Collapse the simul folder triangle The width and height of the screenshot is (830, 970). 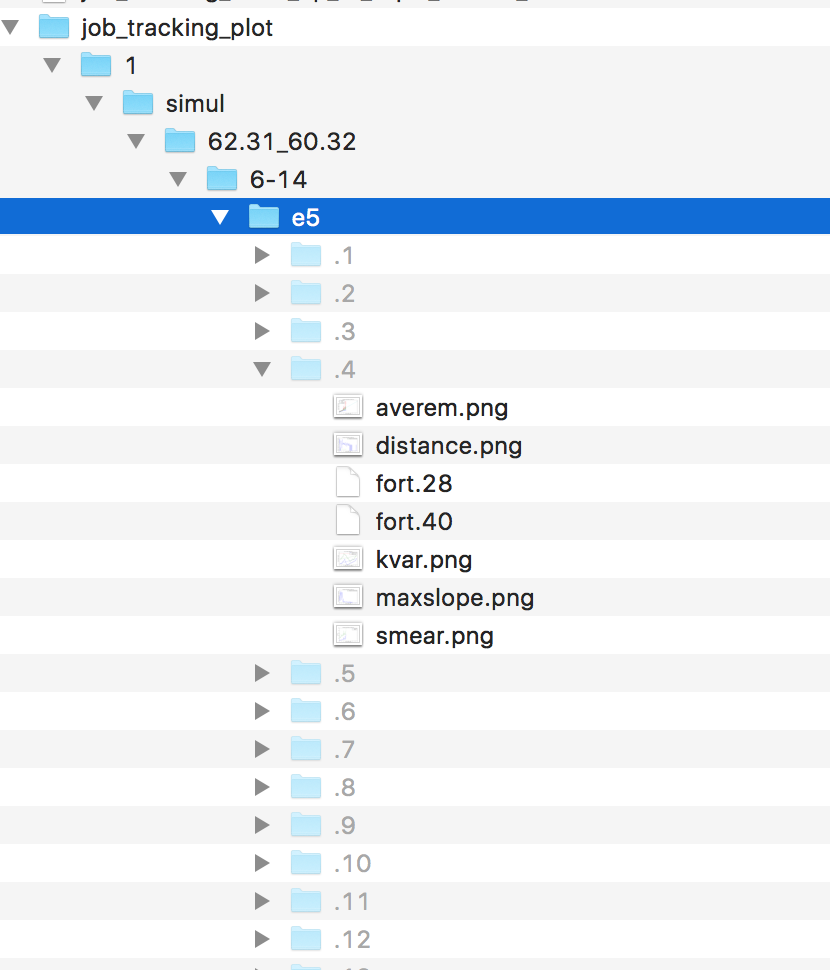click(95, 103)
